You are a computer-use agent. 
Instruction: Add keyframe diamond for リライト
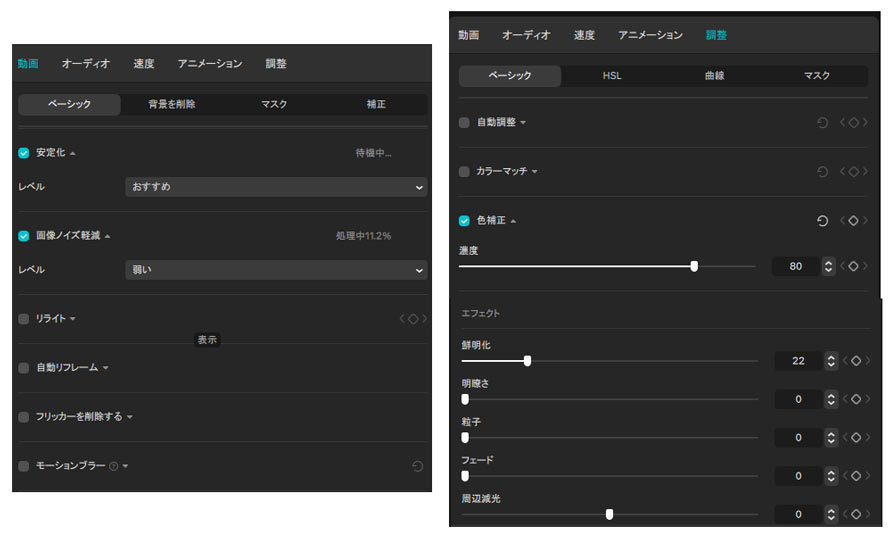pyautogui.click(x=413, y=319)
